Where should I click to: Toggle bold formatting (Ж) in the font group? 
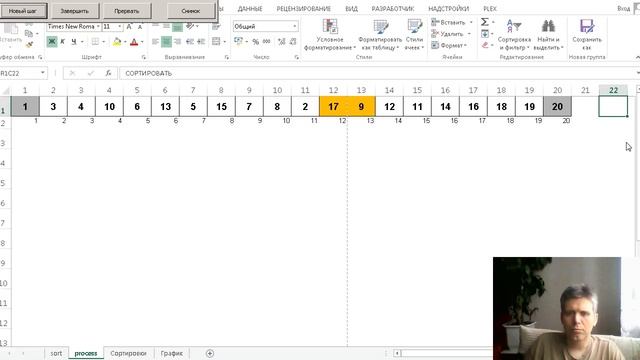51,42
